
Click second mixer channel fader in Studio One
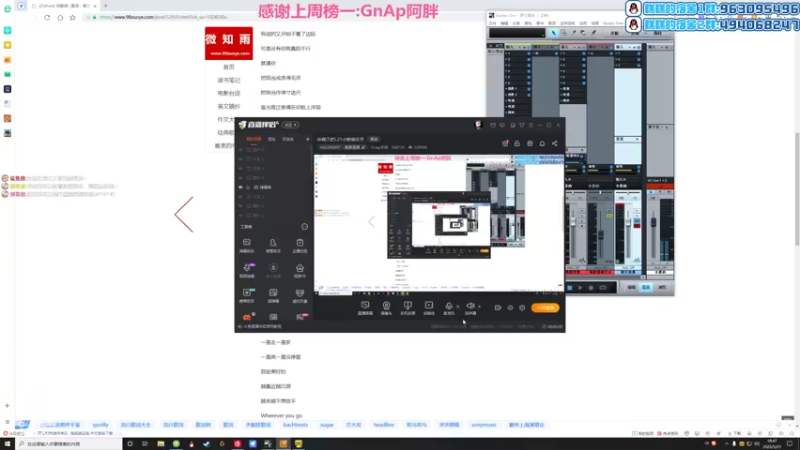click(x=601, y=235)
